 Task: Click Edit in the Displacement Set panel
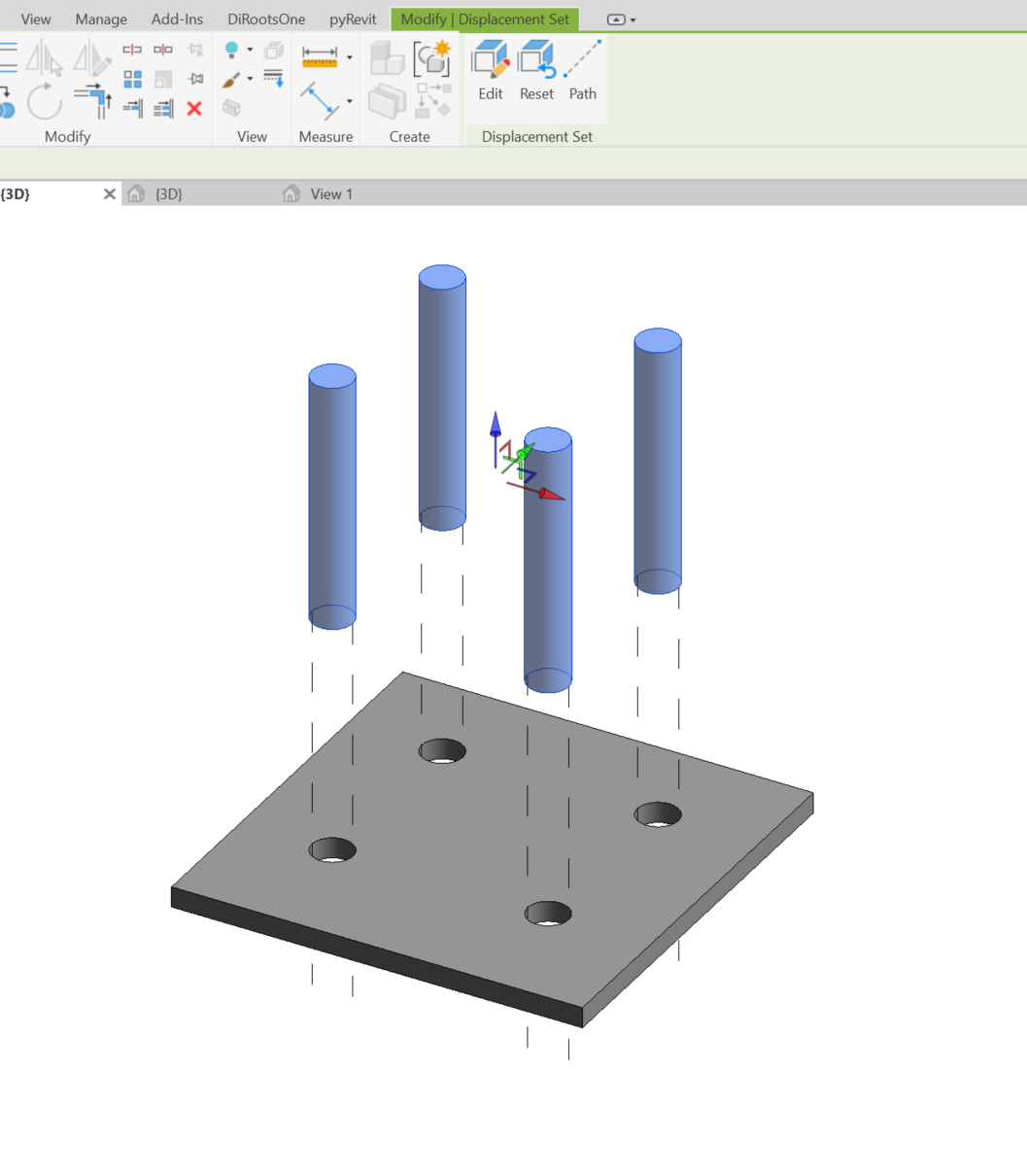pyautogui.click(x=490, y=68)
